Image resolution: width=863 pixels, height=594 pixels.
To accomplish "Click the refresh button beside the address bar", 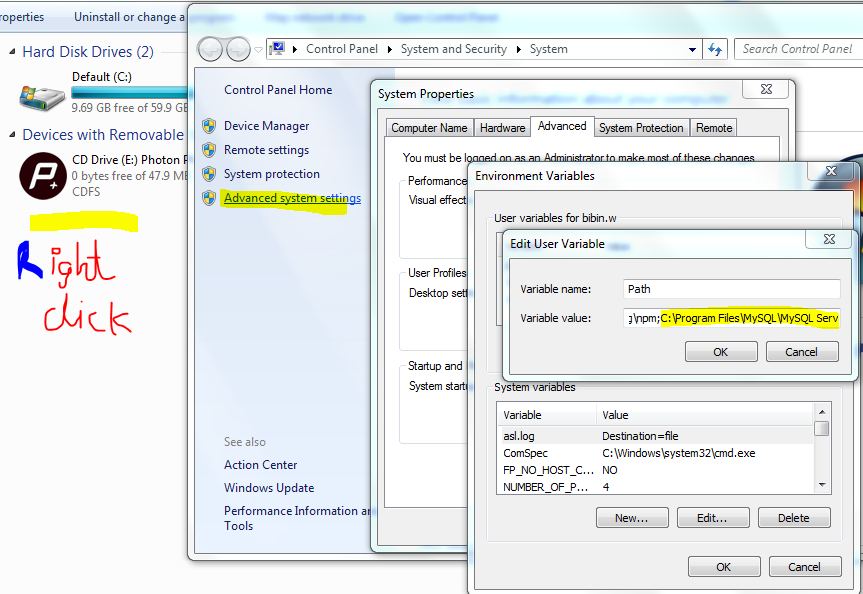I will point(715,49).
